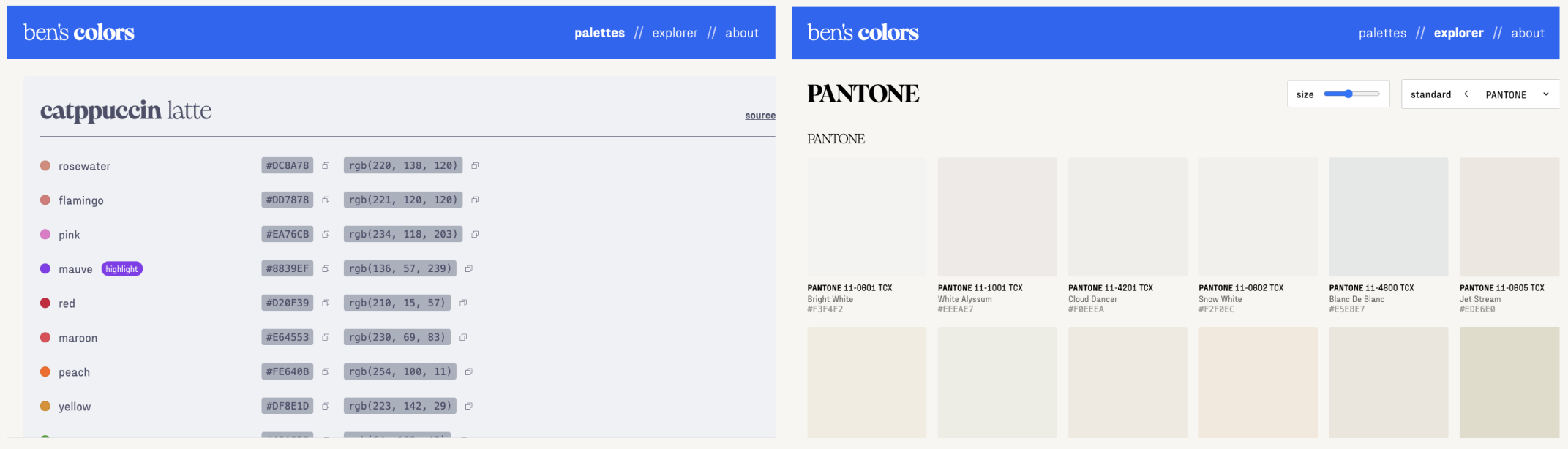
Task: Copy the yellow rgb(223, 142, 29) value
Action: [x=469, y=407]
